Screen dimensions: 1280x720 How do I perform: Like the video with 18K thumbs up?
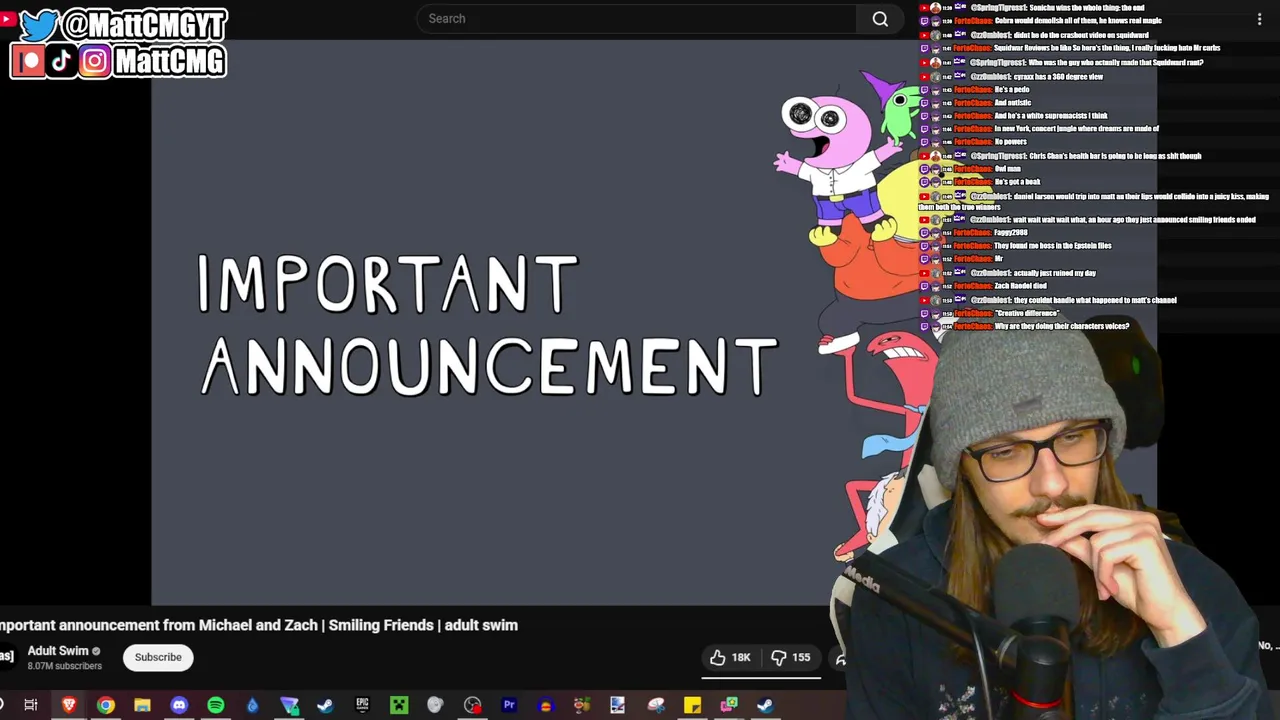730,657
